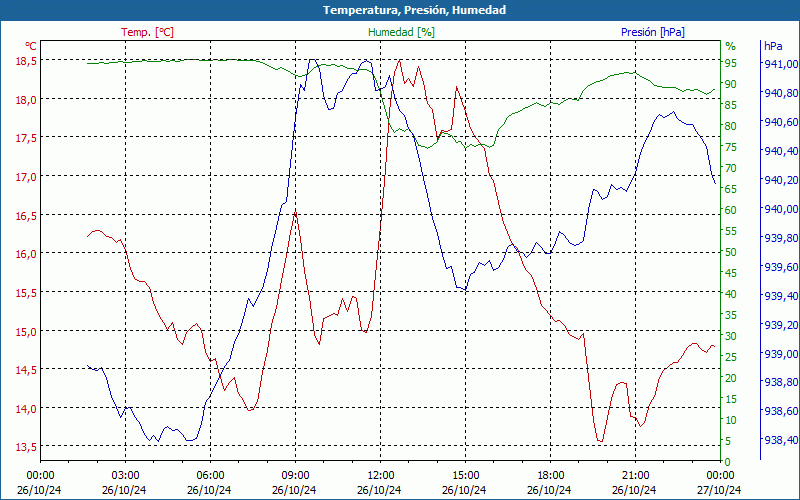The height and width of the screenshot is (500, 800).
Task: Select the blue 'Presión [hPa]' legend label
Action: 653,32
